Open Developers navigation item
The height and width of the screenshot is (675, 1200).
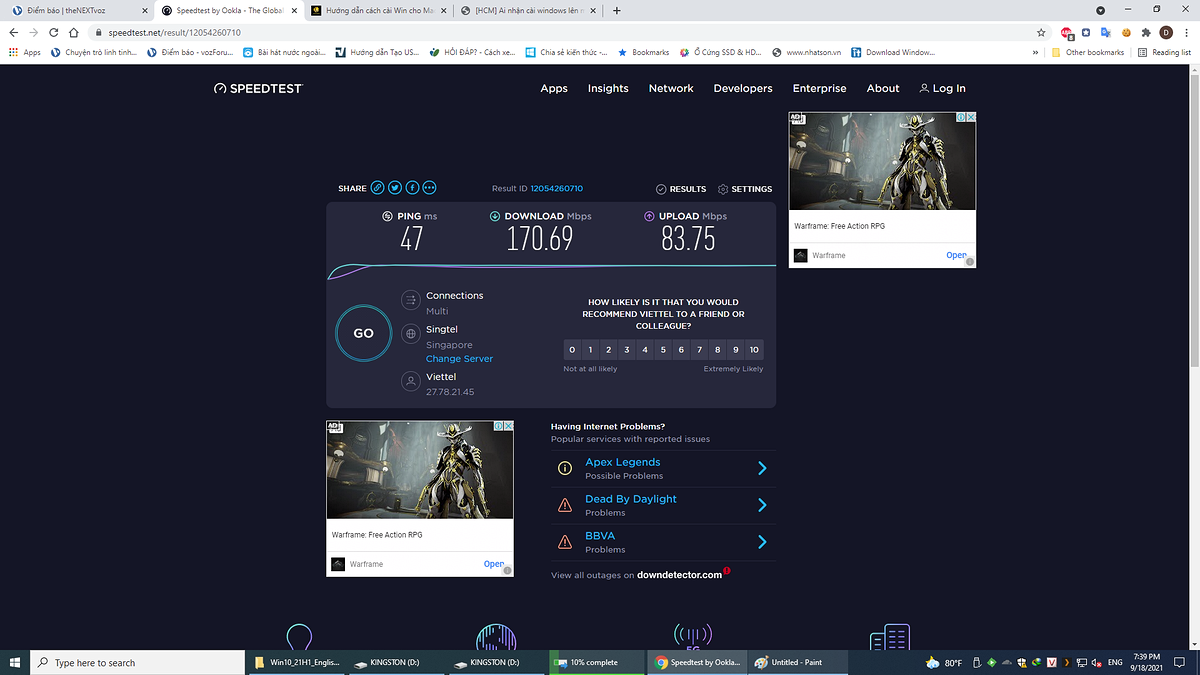pos(743,88)
